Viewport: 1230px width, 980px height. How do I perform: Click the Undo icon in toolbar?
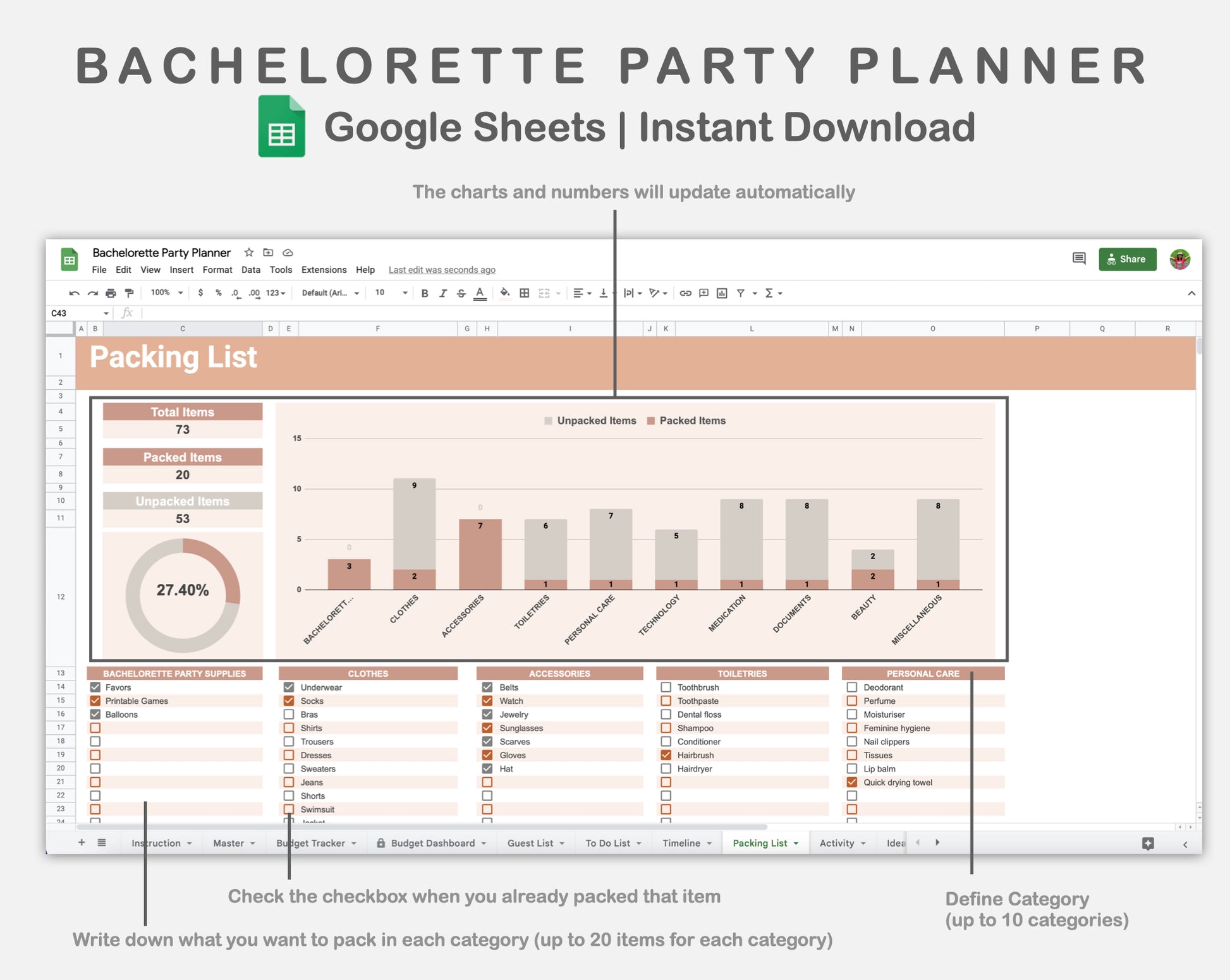pos(74,293)
